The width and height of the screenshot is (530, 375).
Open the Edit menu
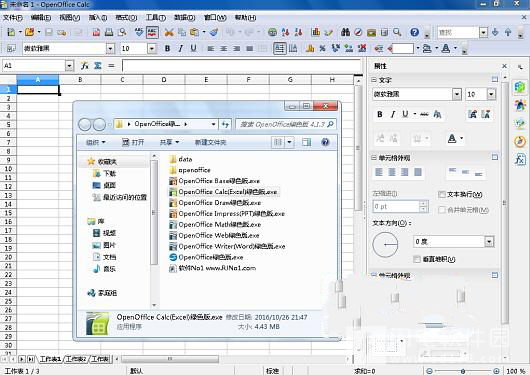41,18
